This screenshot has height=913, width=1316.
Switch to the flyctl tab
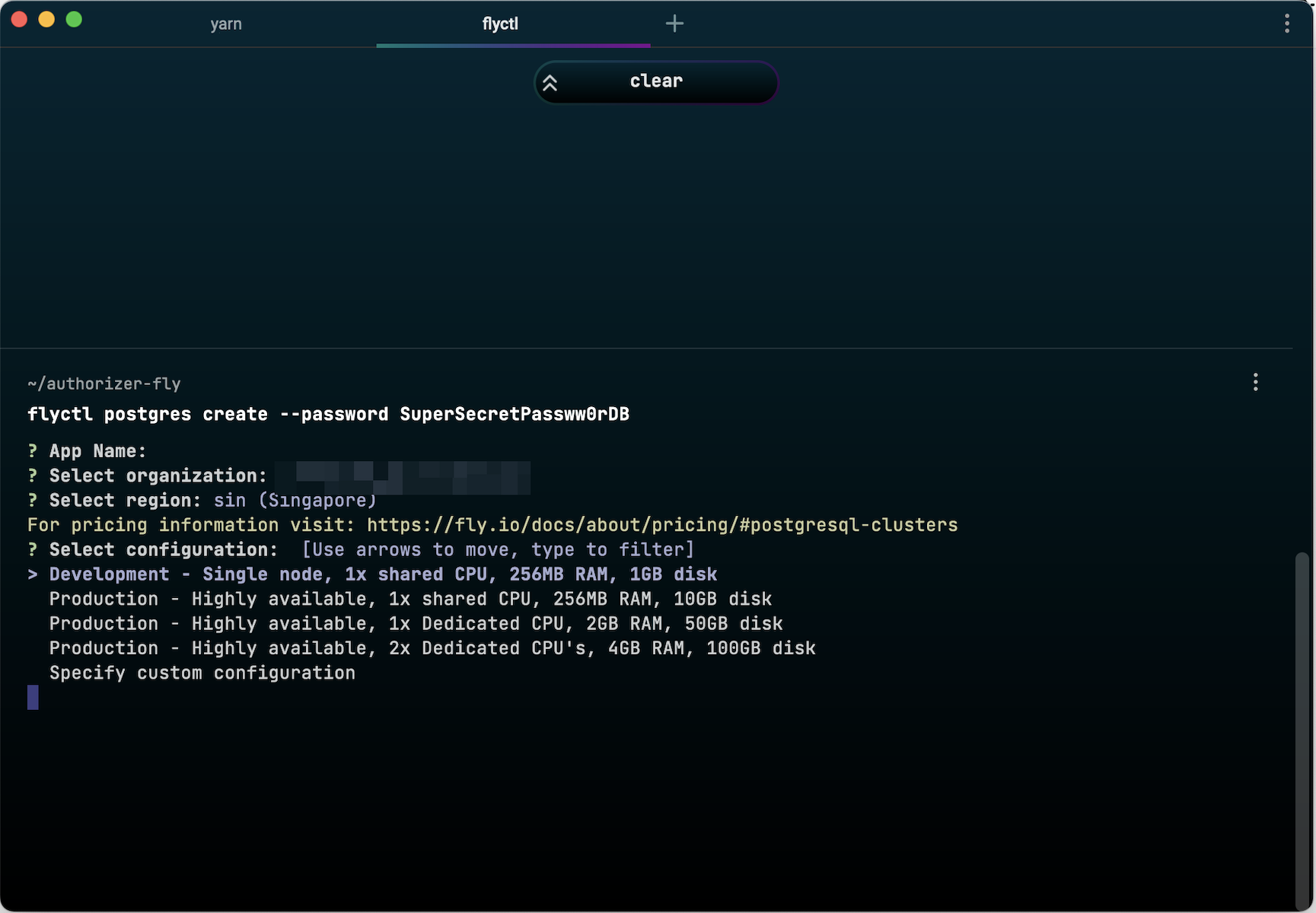499,24
